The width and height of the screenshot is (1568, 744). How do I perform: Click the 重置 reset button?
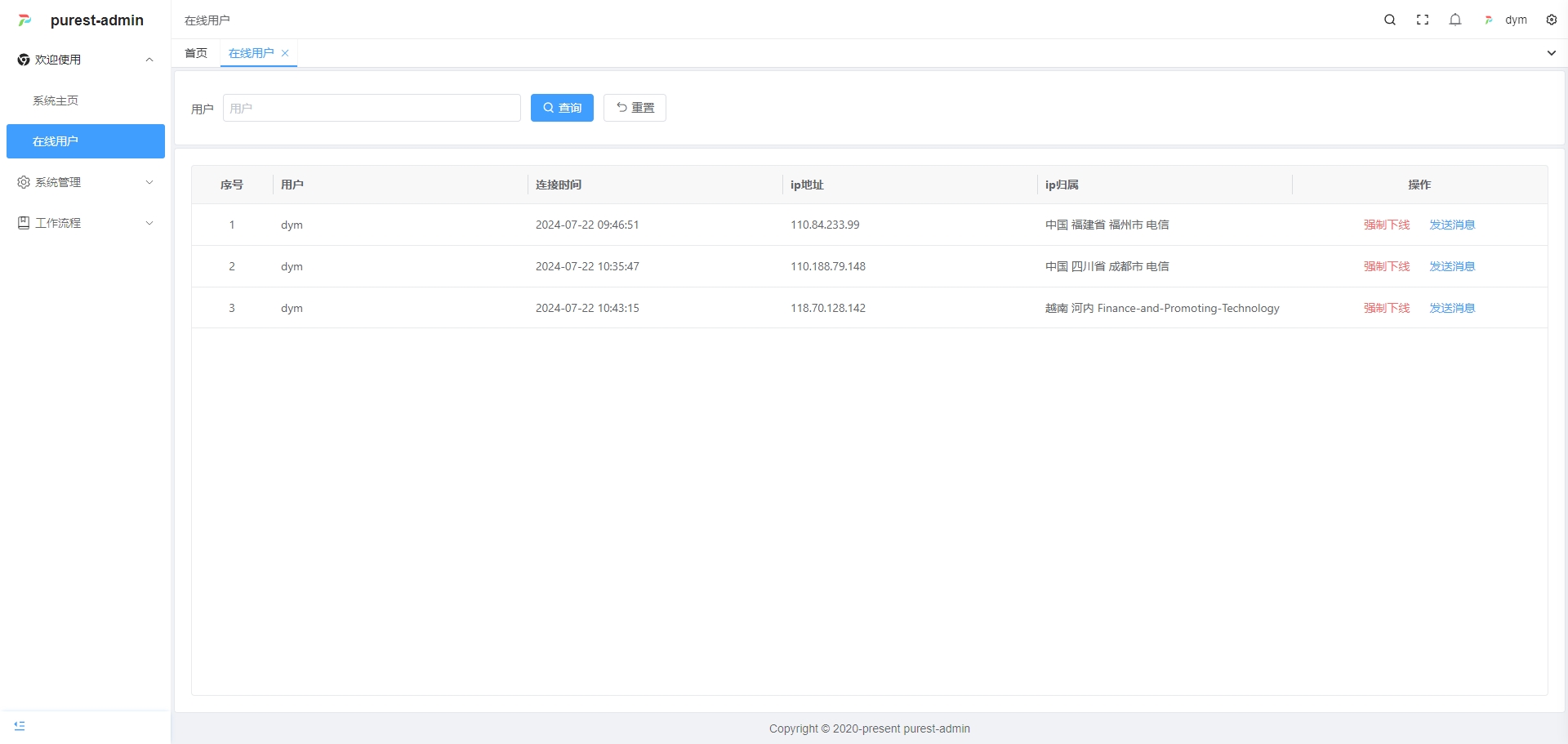click(x=635, y=108)
